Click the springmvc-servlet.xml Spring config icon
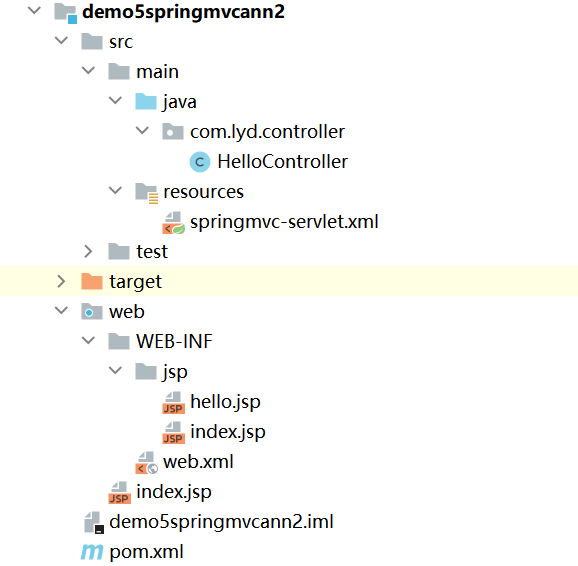The height and width of the screenshot is (566, 578). pyautogui.click(x=173, y=223)
